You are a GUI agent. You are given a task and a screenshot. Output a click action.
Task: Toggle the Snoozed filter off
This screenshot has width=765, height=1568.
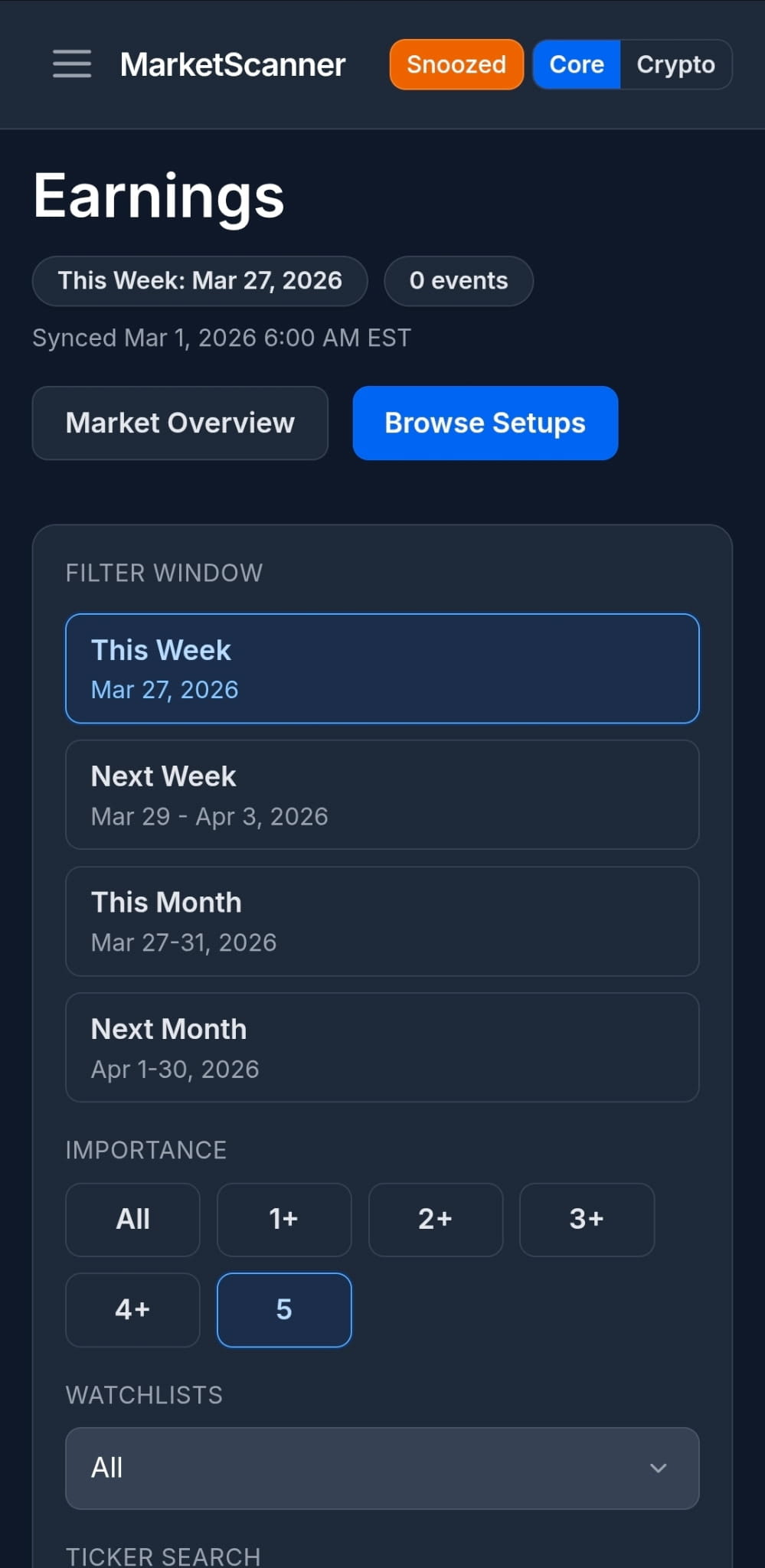[456, 64]
